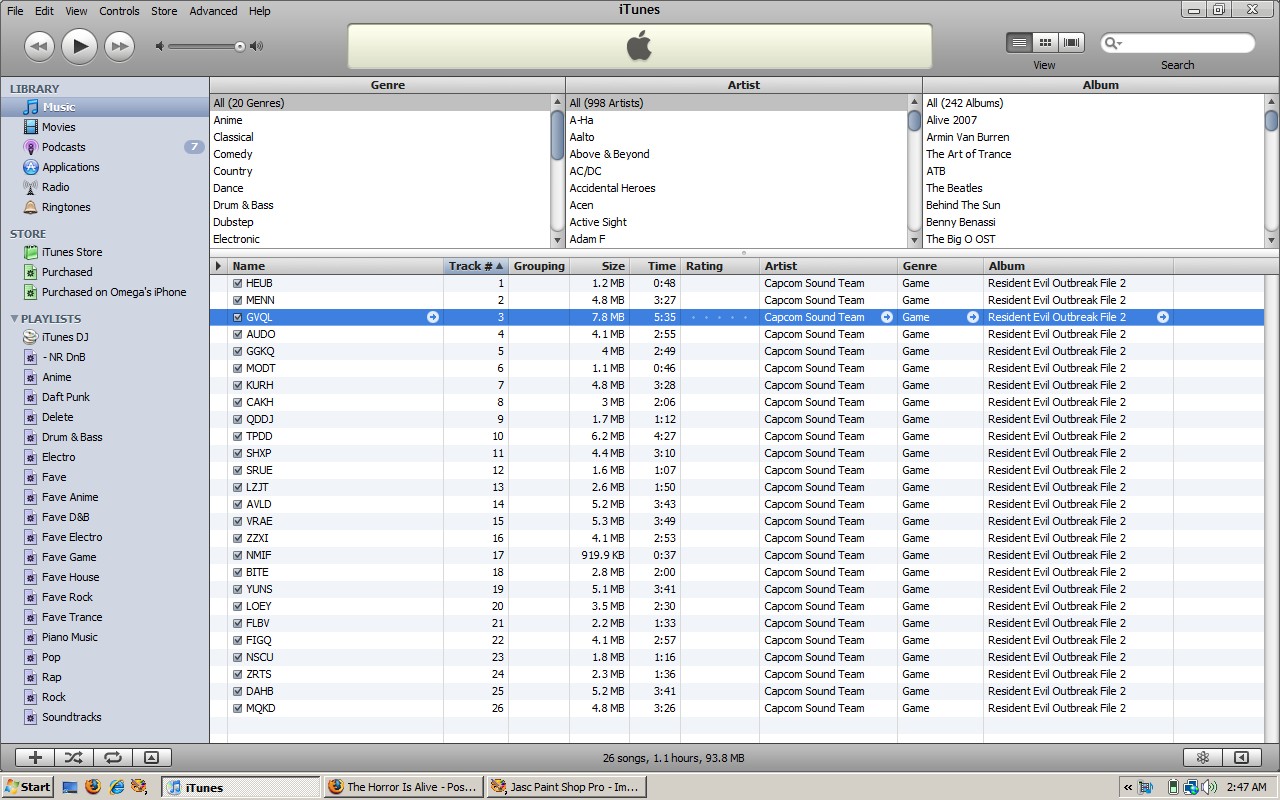1280x800 pixels.
Task: Switch to grid album view
Action: 1045,42
